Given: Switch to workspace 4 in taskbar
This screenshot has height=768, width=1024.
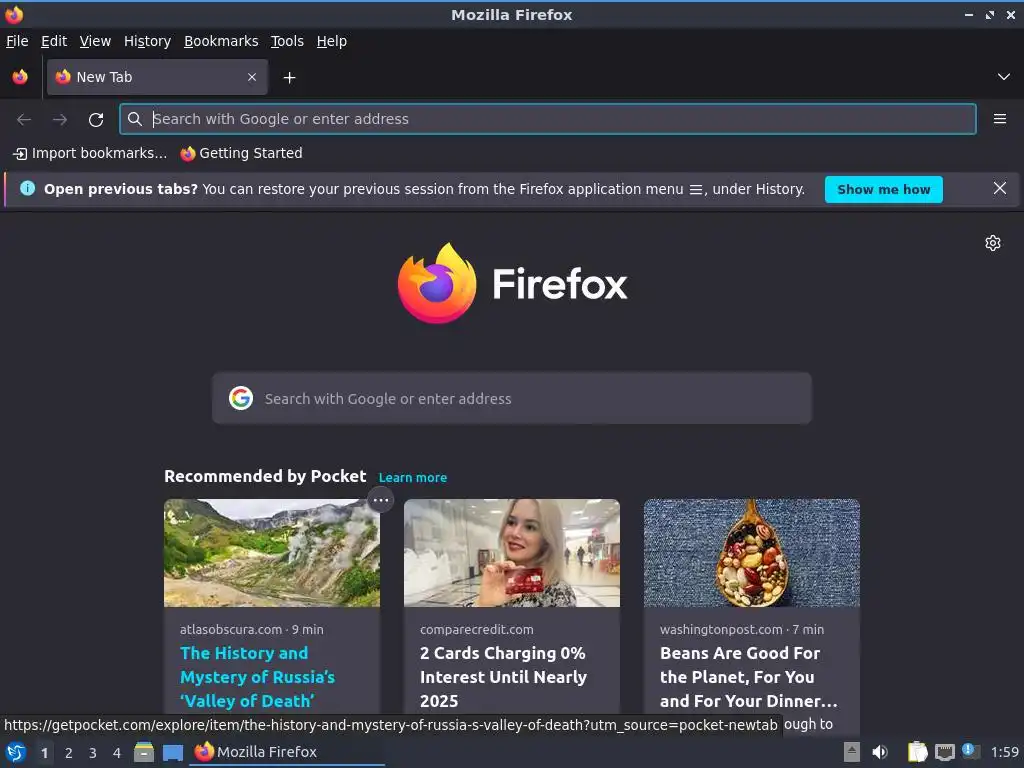Looking at the screenshot, I should tap(117, 753).
